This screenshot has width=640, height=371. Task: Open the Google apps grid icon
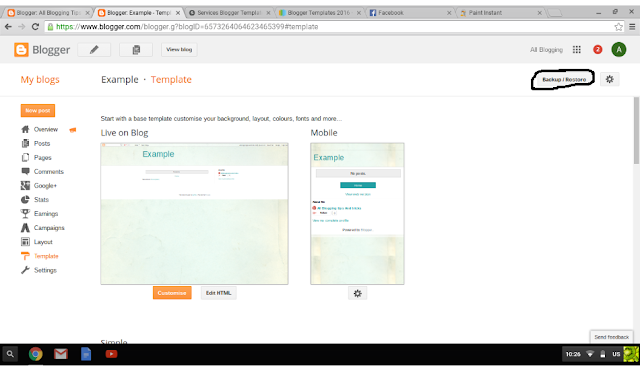click(577, 49)
